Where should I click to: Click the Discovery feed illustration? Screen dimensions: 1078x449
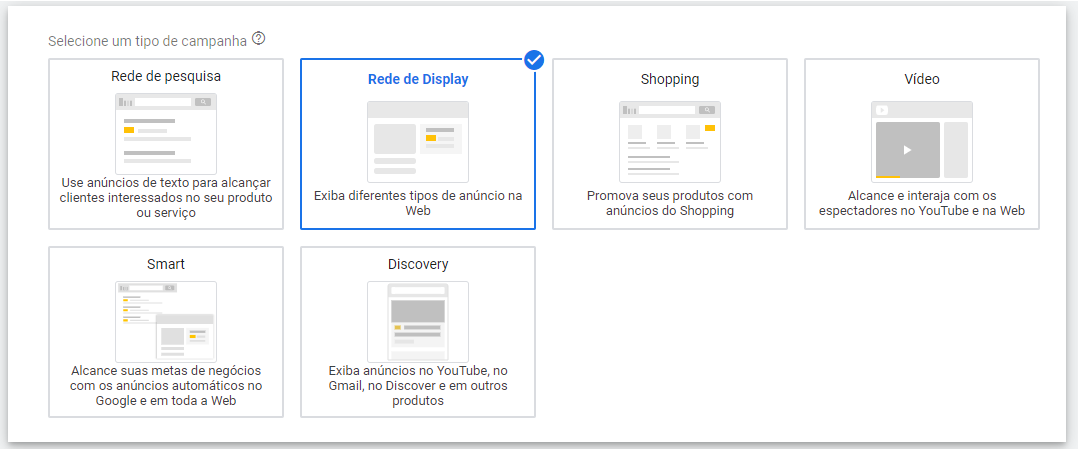tap(418, 321)
